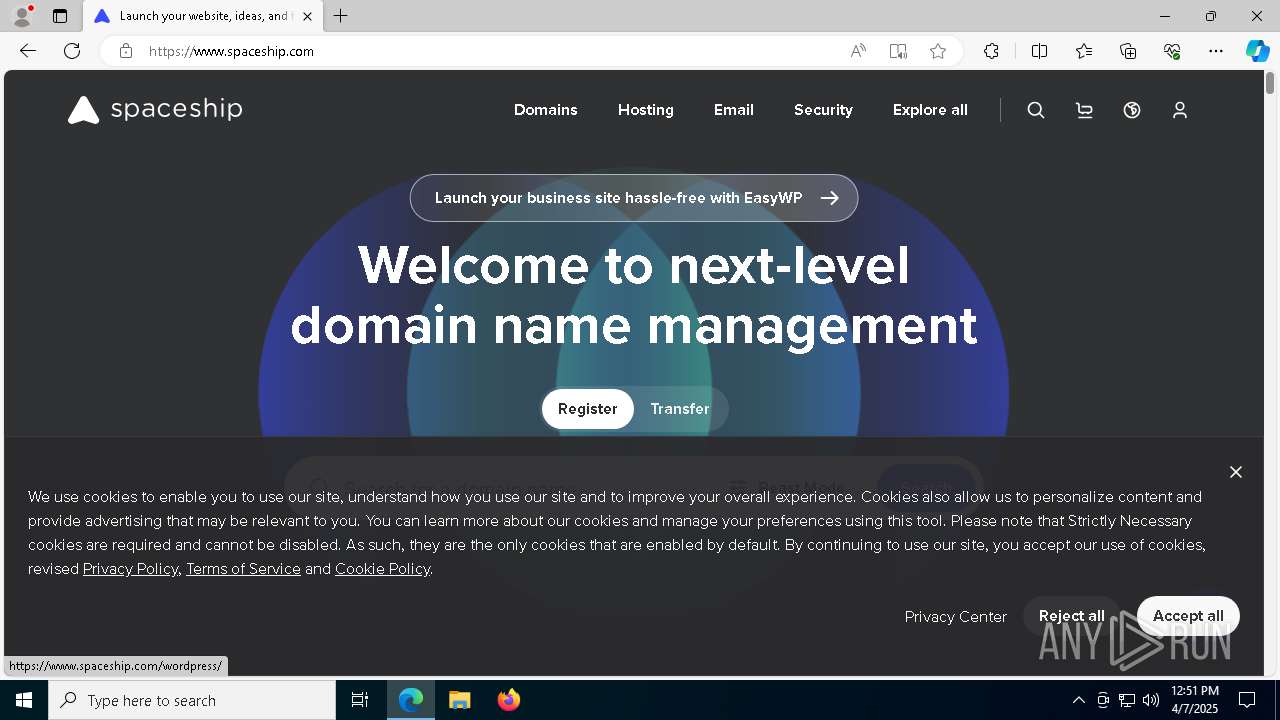
Task: Open the taskbar clock showing 12:51 PM
Action: click(x=1195, y=700)
